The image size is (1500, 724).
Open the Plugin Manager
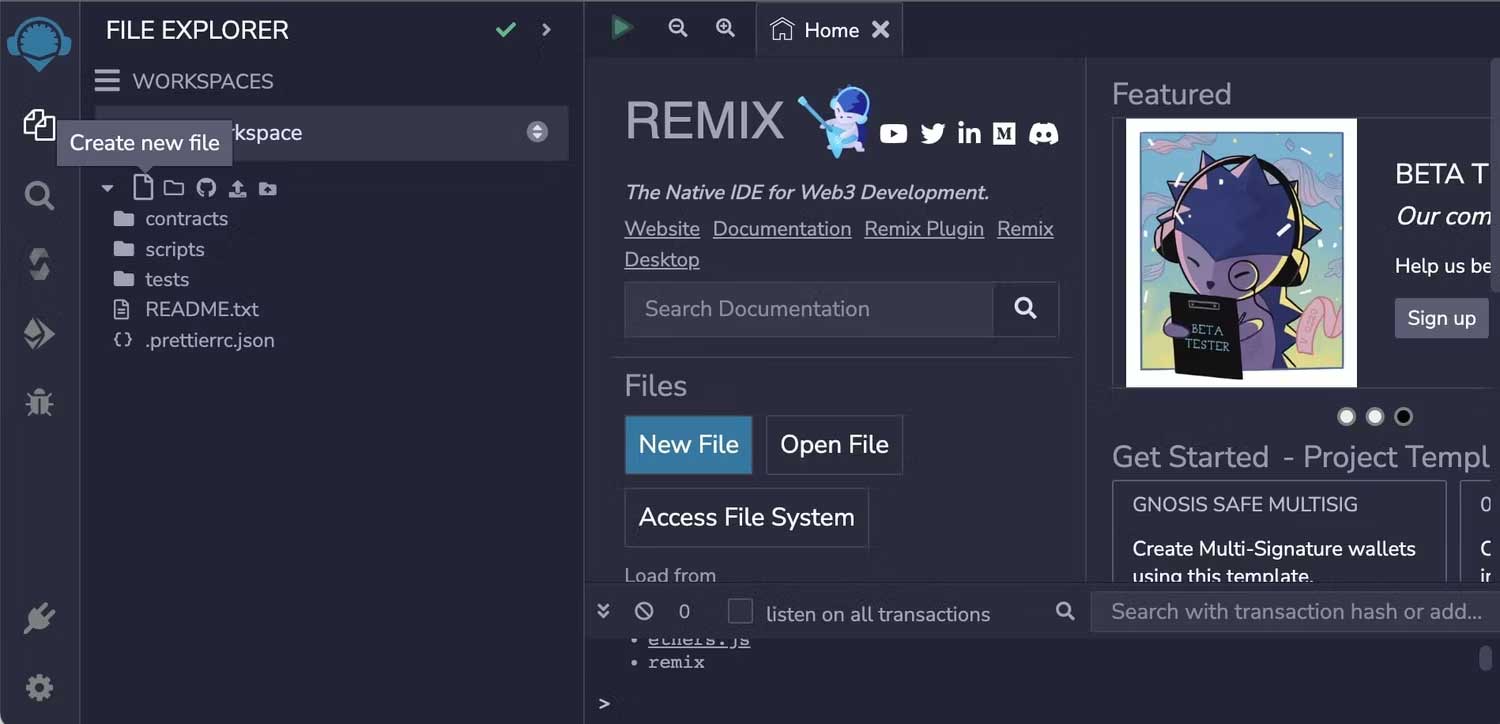click(x=39, y=617)
